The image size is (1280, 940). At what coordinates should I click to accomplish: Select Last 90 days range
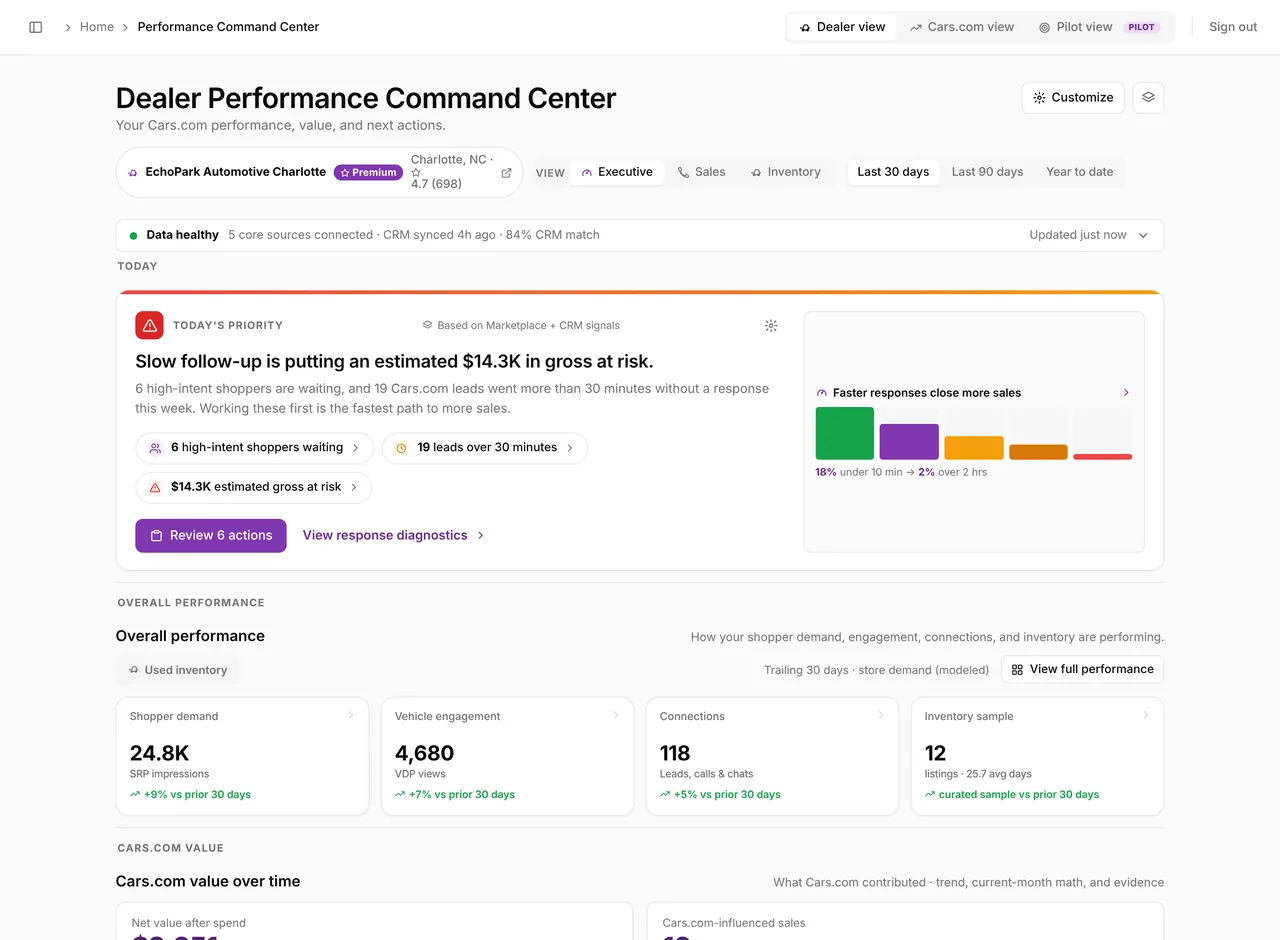pyautogui.click(x=987, y=172)
